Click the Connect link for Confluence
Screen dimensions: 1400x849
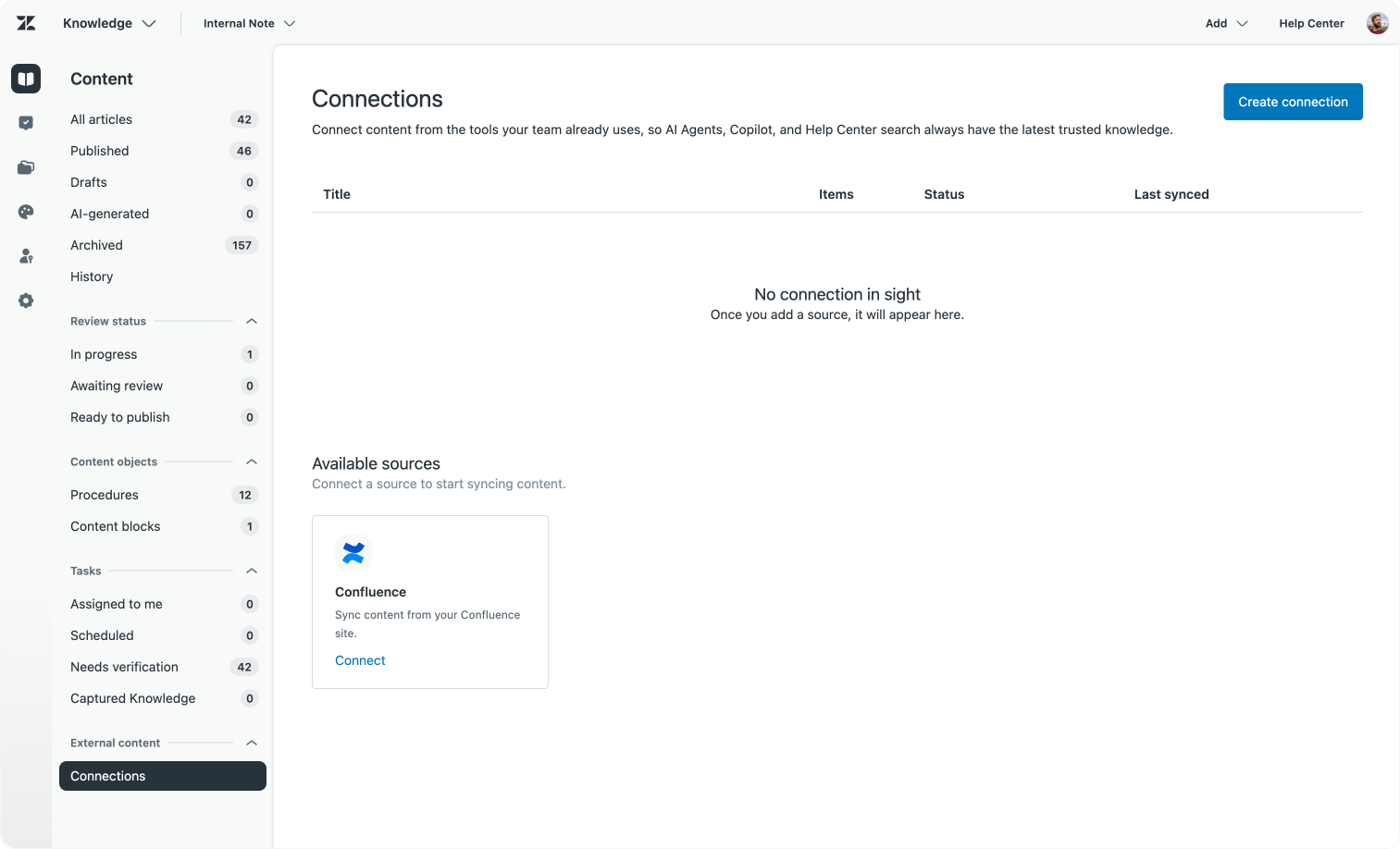[x=360, y=660]
